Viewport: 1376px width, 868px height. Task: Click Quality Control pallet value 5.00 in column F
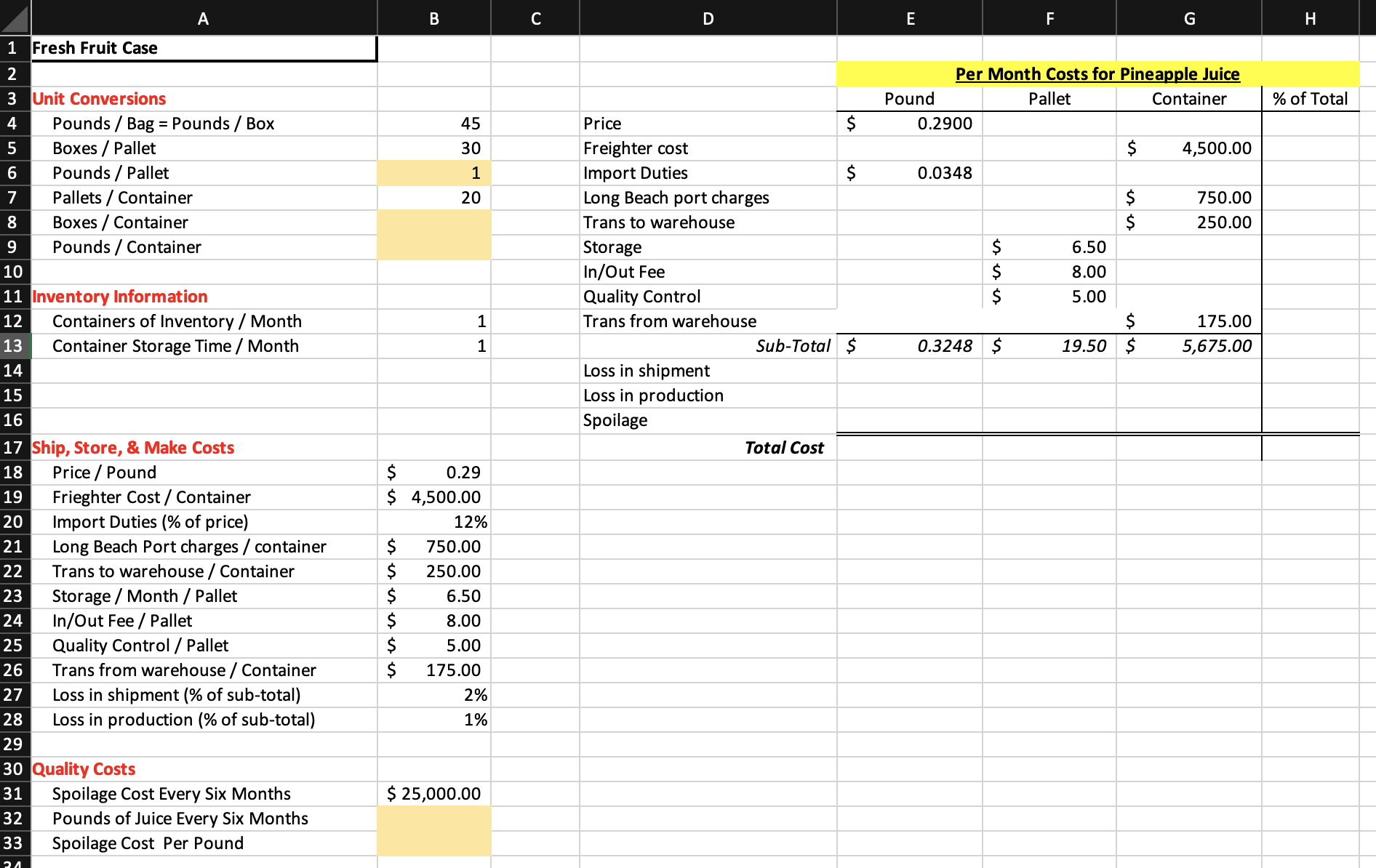tap(1049, 297)
